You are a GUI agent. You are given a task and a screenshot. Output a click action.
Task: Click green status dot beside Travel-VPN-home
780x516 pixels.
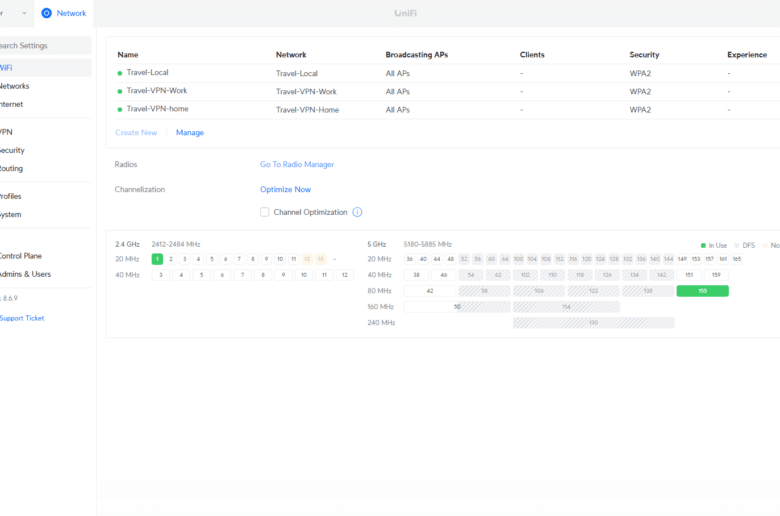pos(119,109)
